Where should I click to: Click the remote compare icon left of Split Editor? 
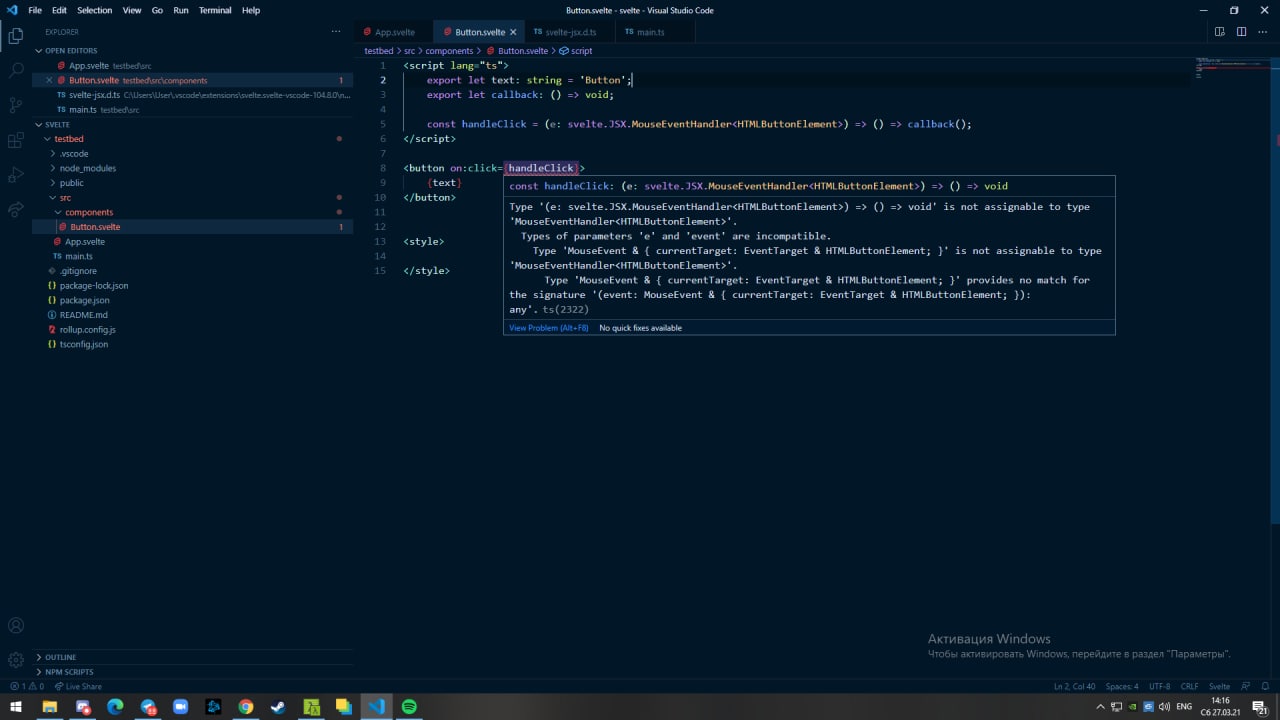(1219, 32)
